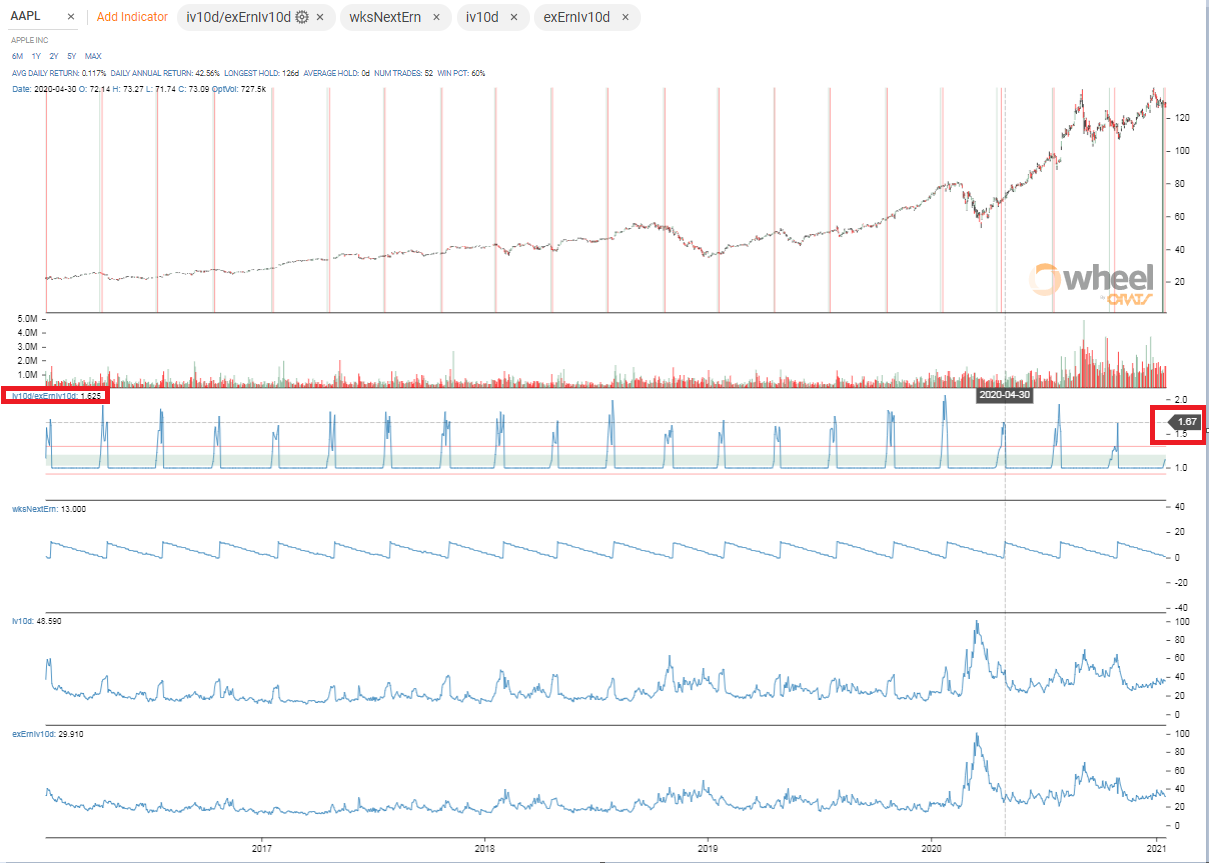The image size is (1209, 863).
Task: Click the exErnIv10d chip label
Action: click(576, 17)
